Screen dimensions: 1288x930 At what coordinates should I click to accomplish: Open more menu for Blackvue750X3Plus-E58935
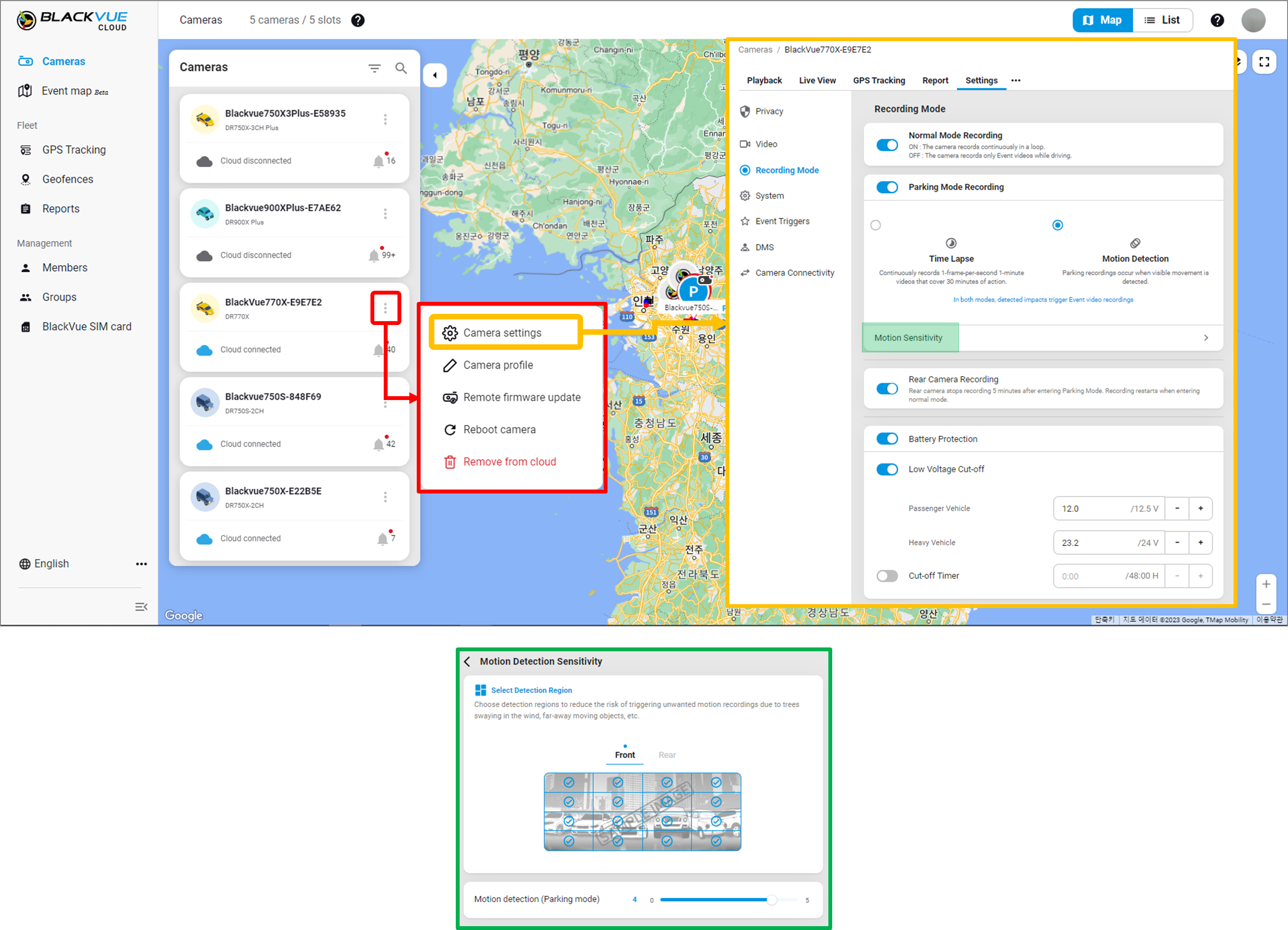click(x=385, y=119)
